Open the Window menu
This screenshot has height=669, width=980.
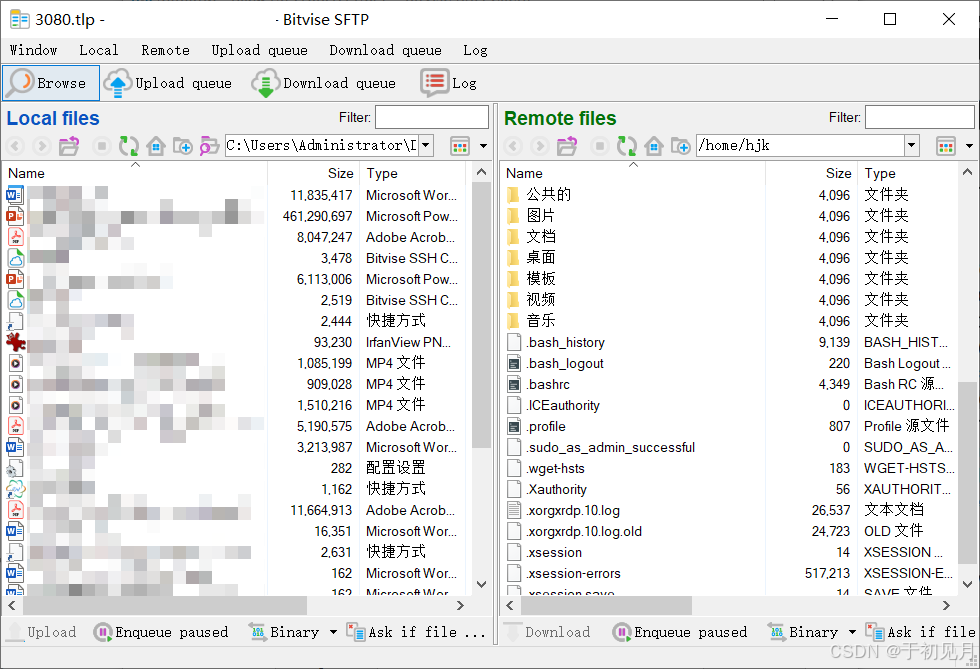[33, 50]
